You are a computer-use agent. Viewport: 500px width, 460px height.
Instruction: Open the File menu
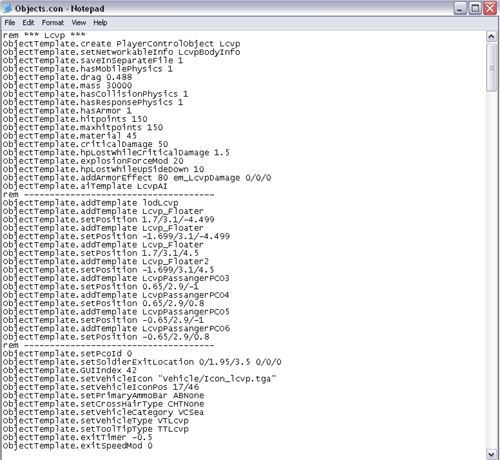coord(10,23)
